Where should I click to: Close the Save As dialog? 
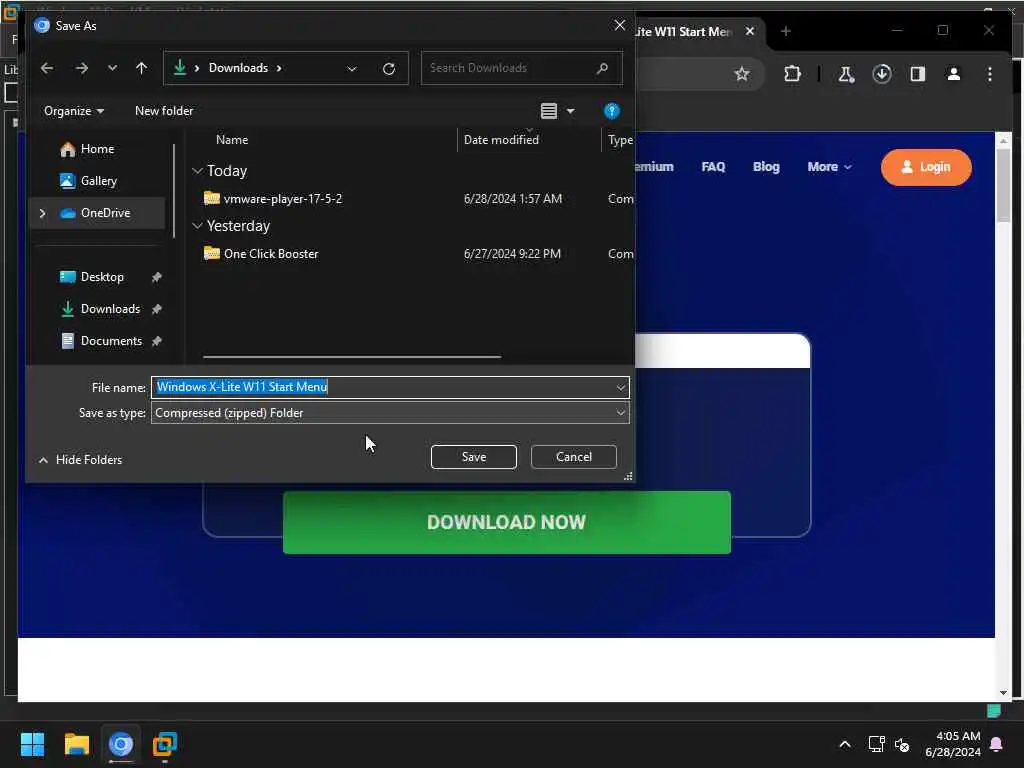[619, 25]
